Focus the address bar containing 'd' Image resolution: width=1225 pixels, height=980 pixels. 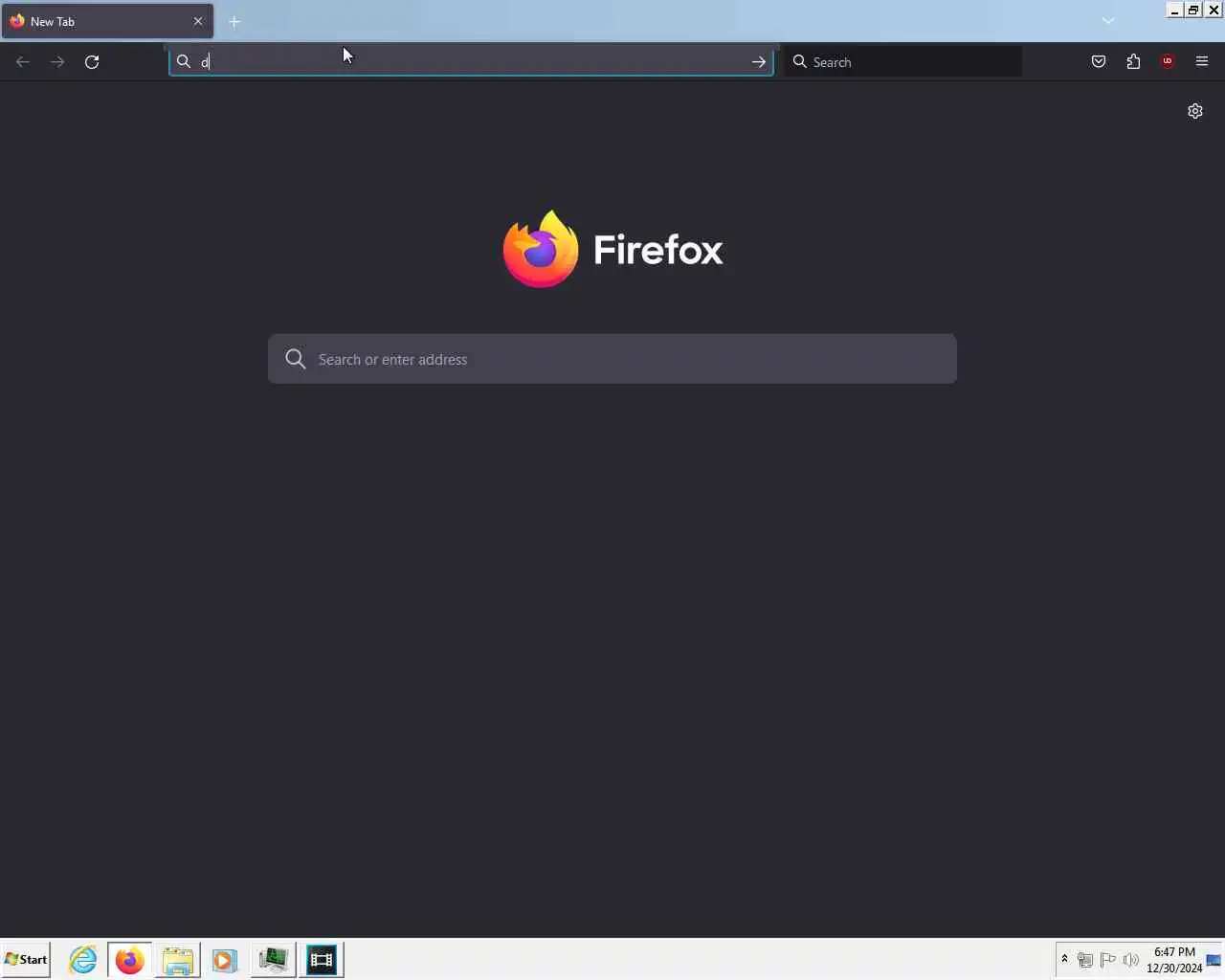471,62
